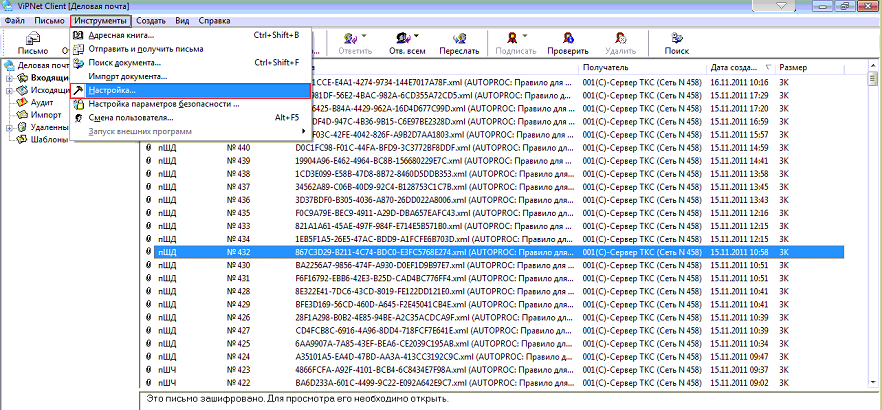Choose Настройка… menu entry

[191, 90]
